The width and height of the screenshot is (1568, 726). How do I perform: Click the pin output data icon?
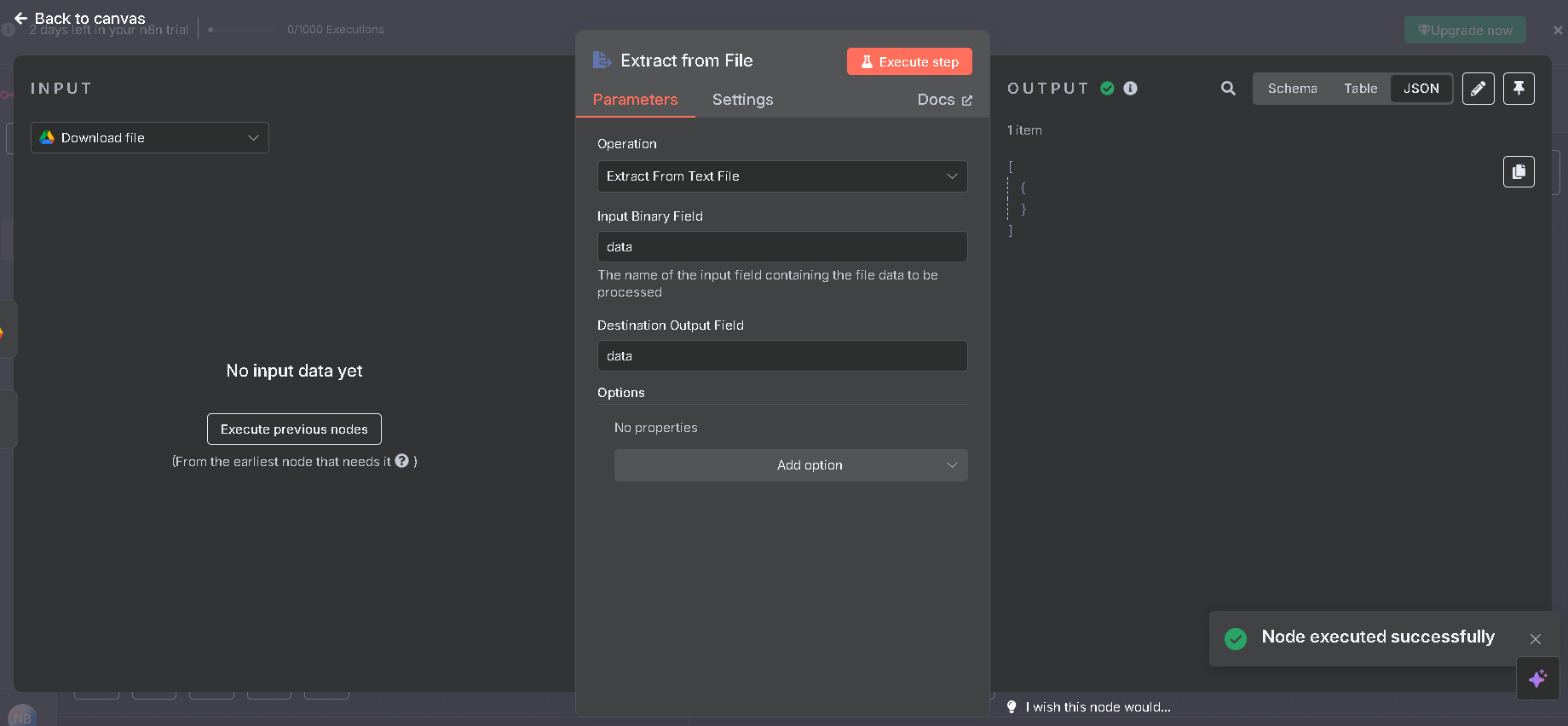(1519, 89)
